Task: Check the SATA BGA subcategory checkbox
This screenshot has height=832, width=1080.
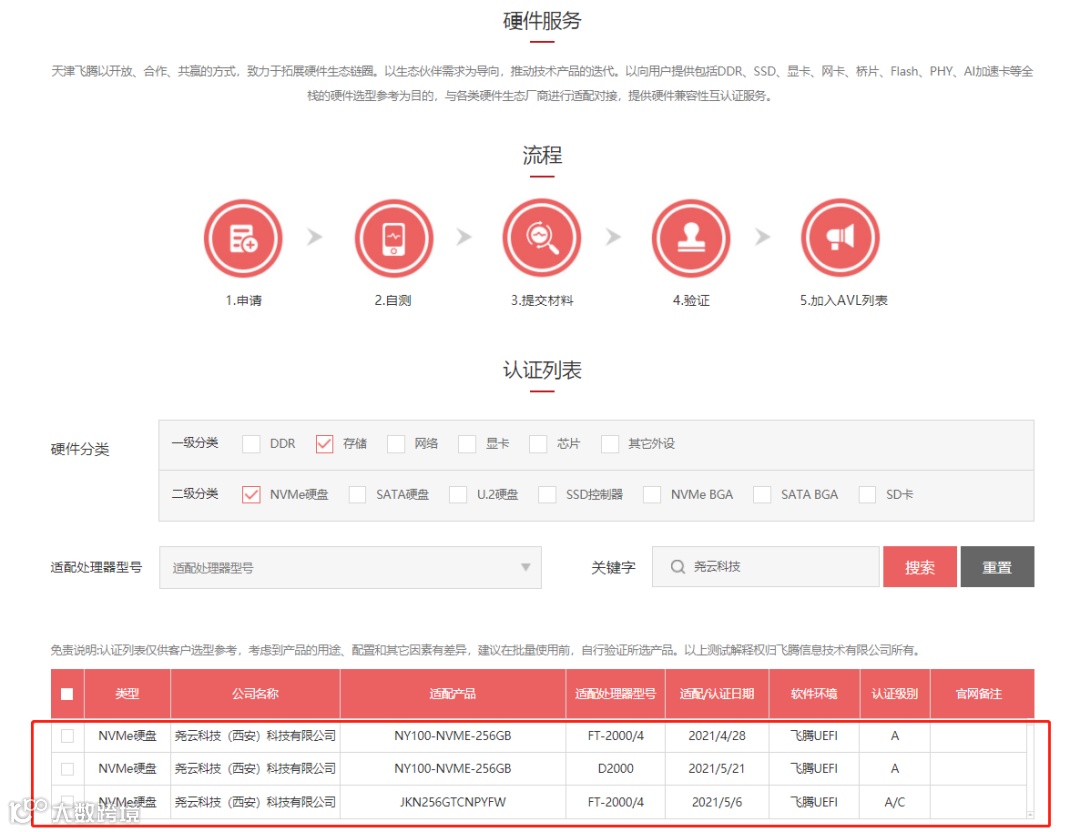Action: [x=762, y=495]
